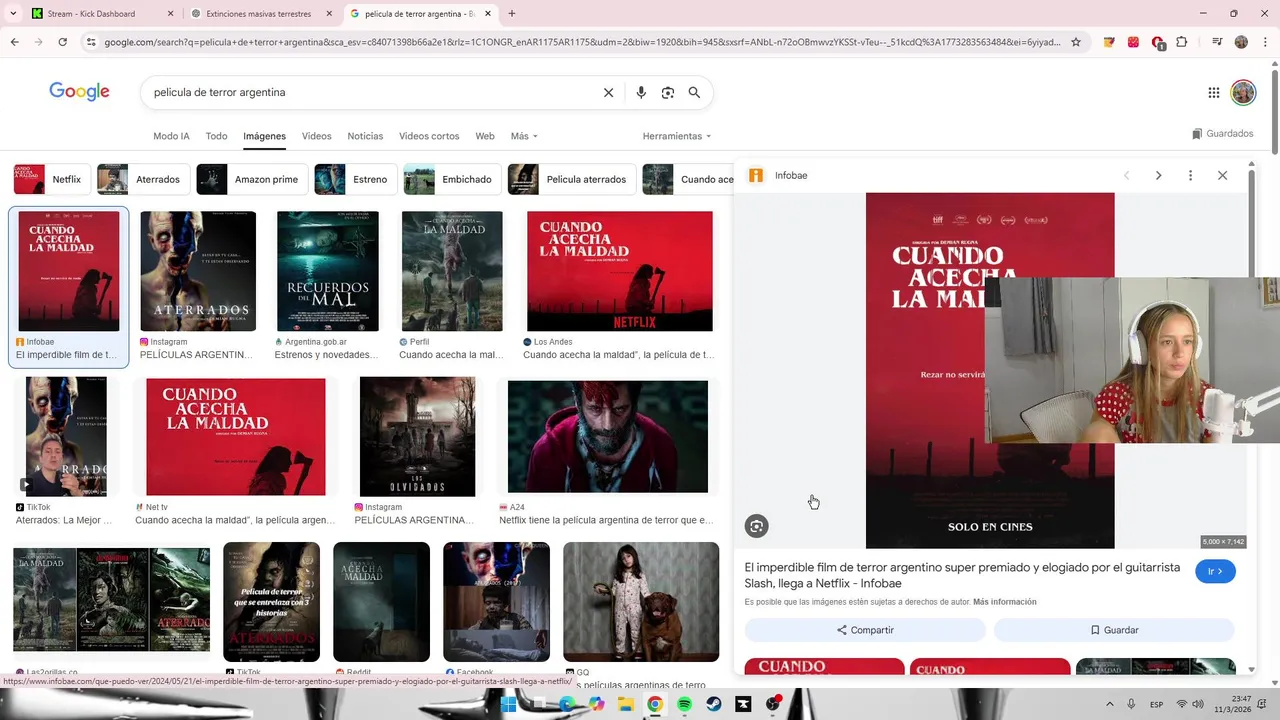
Task: Start voice search with microphone icon
Action: [641, 92]
